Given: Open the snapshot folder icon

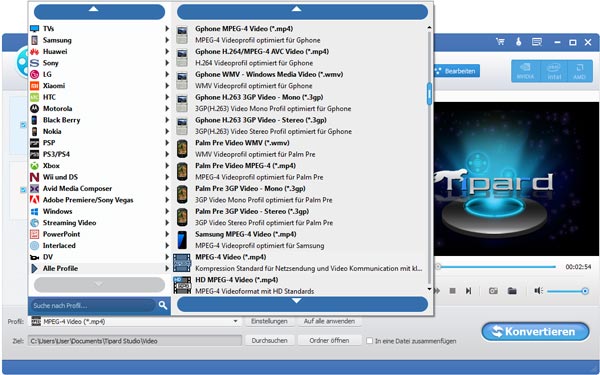Looking at the screenshot, I should click(512, 291).
